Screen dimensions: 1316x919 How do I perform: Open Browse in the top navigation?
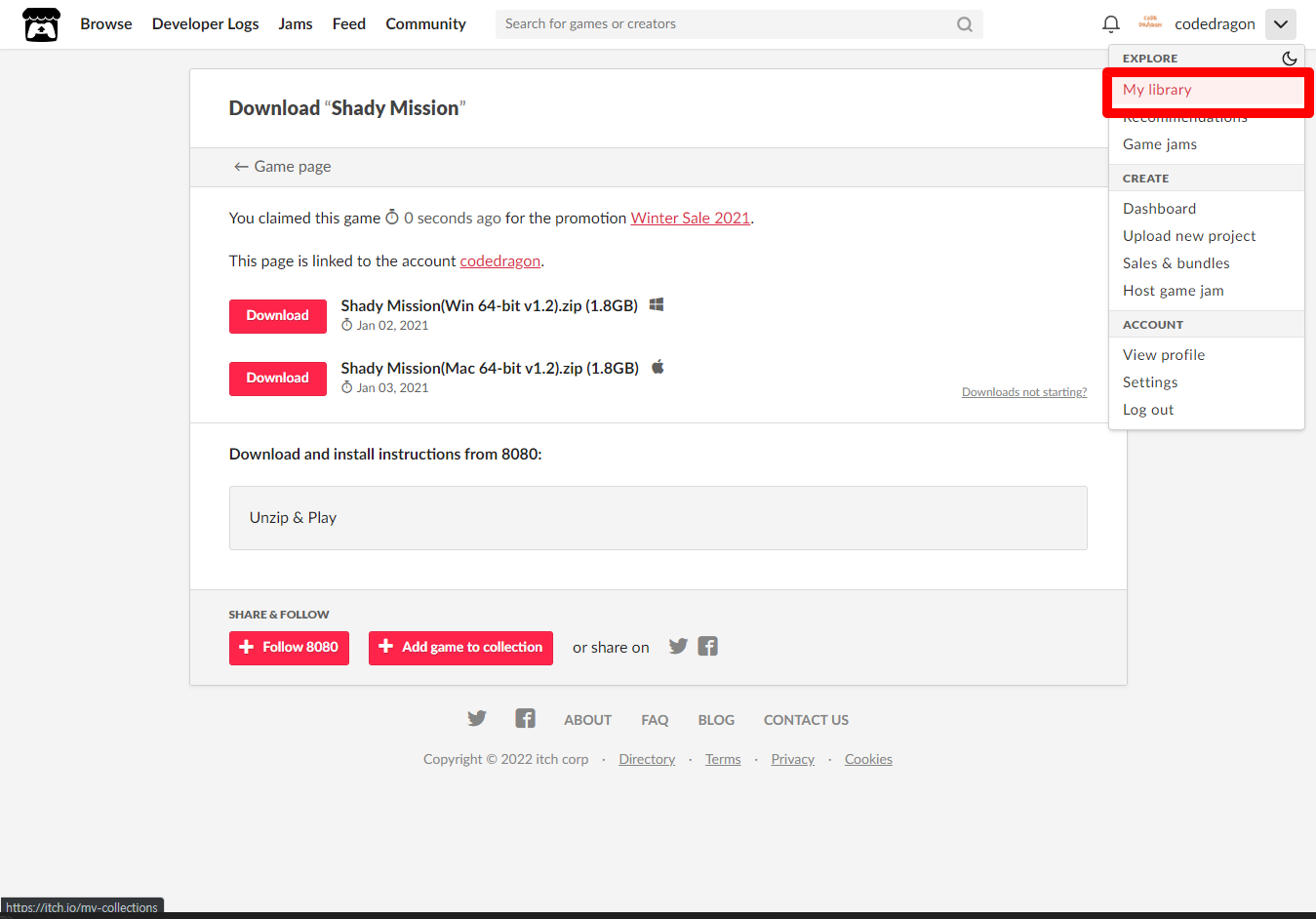point(106,24)
